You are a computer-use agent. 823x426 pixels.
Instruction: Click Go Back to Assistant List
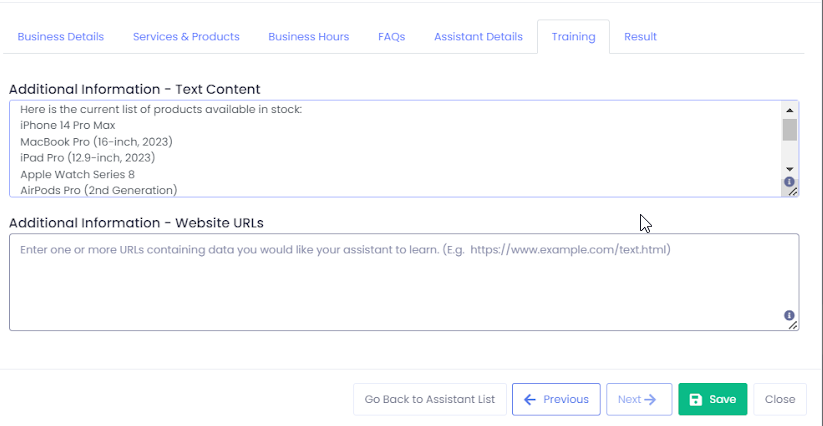click(429, 399)
